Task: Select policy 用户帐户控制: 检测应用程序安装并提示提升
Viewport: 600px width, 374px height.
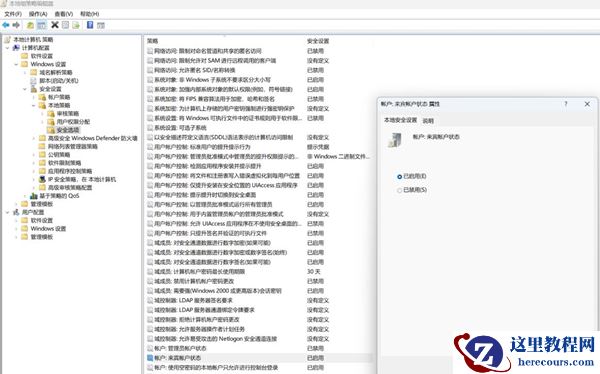Action: (208, 166)
